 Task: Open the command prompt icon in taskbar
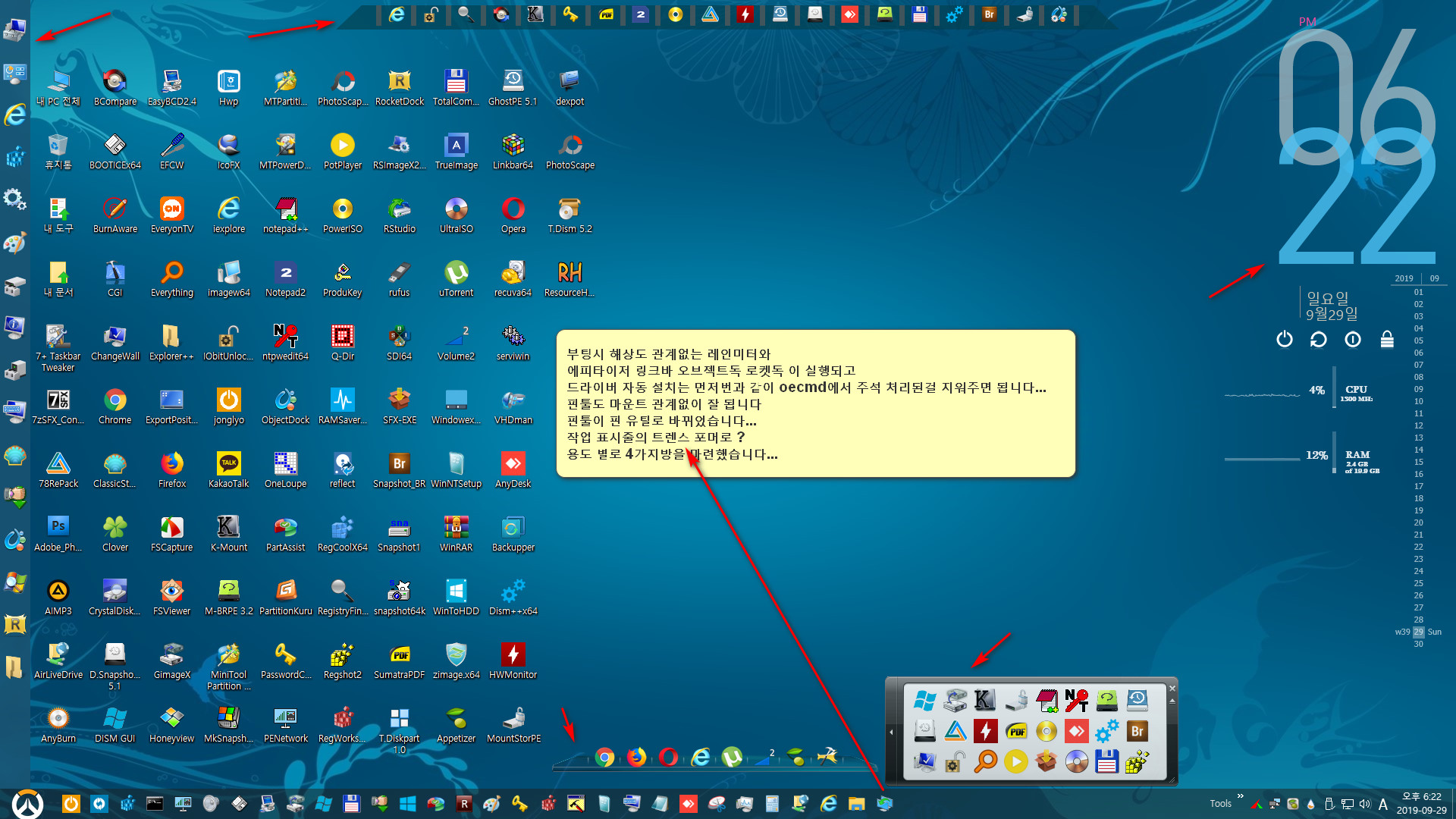[x=155, y=803]
